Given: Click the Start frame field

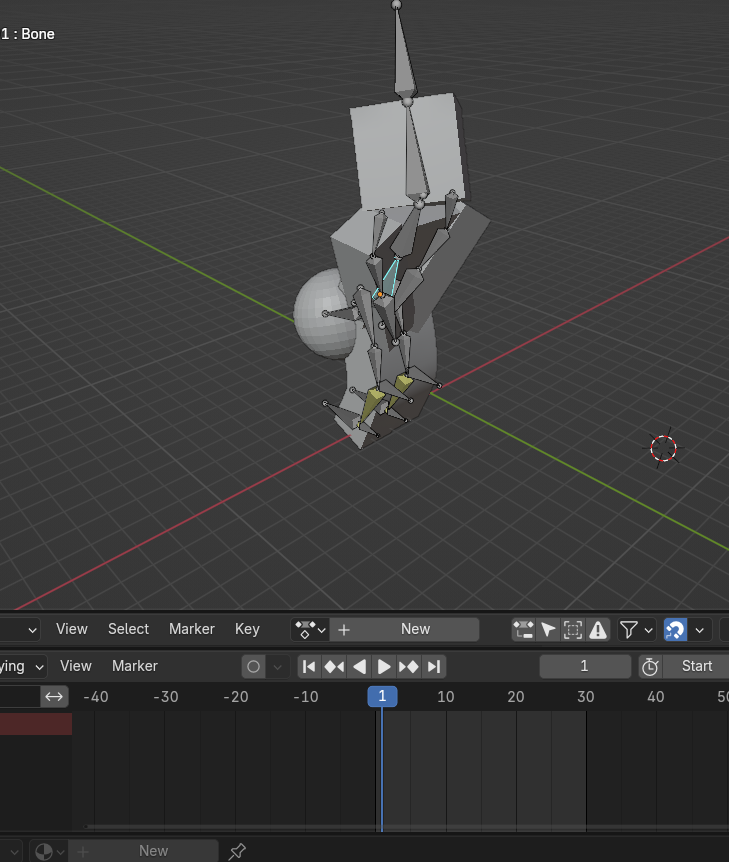Looking at the screenshot, I should coord(696,667).
